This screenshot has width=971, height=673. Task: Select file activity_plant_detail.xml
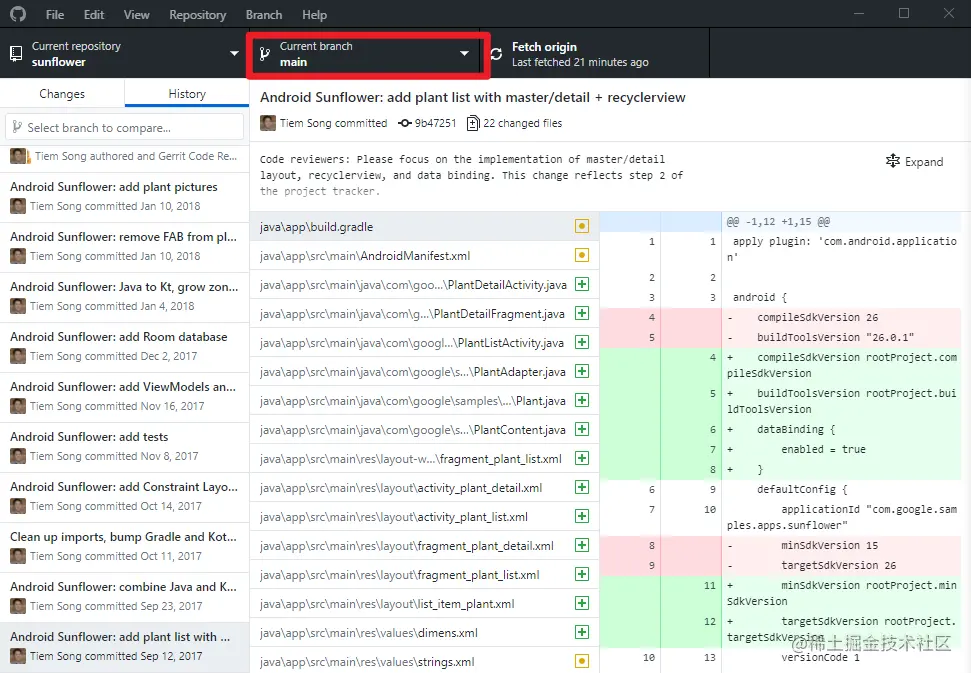[424, 488]
